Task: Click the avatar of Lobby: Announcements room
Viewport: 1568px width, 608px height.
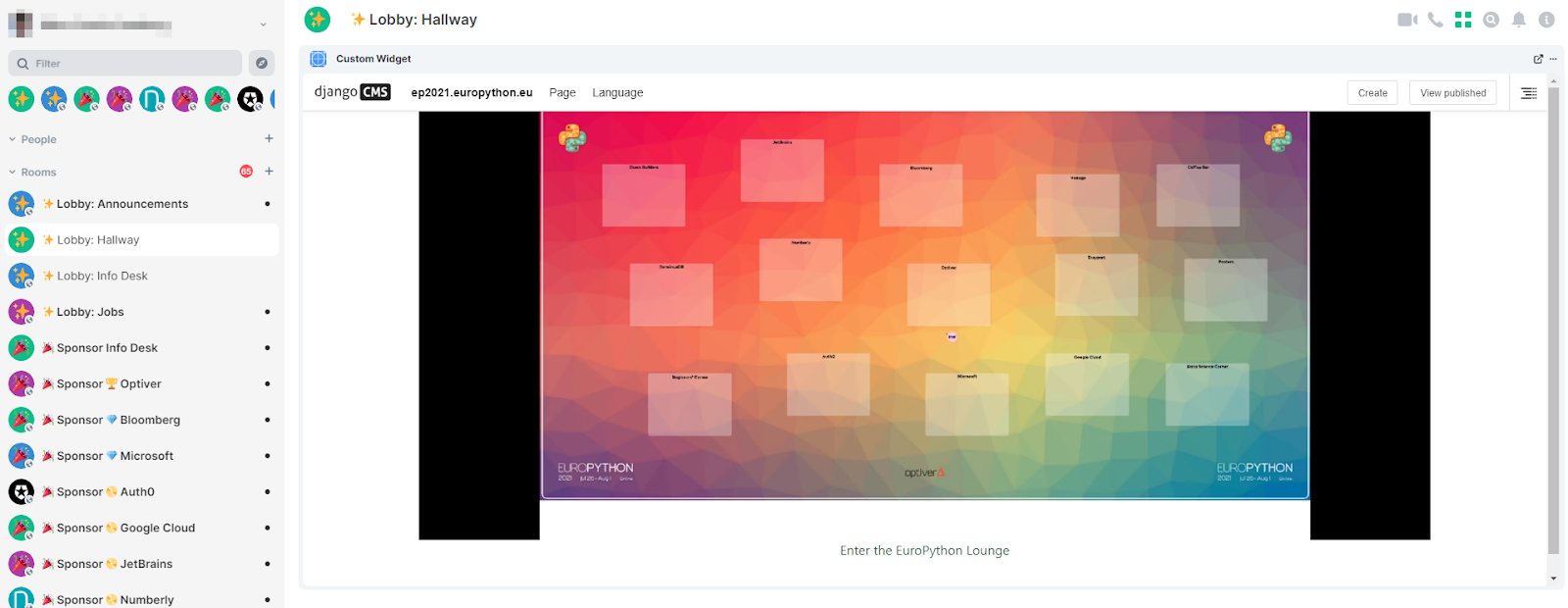Action: (22, 204)
